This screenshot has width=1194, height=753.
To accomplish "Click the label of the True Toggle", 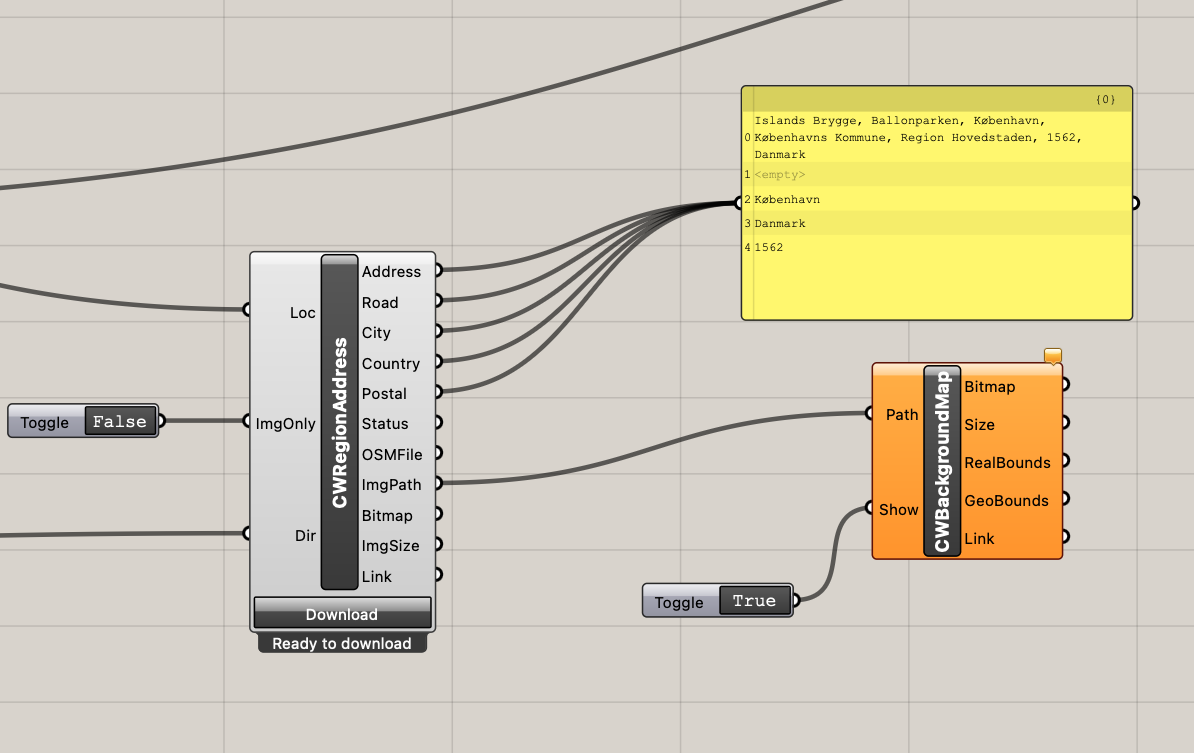I will (x=678, y=602).
